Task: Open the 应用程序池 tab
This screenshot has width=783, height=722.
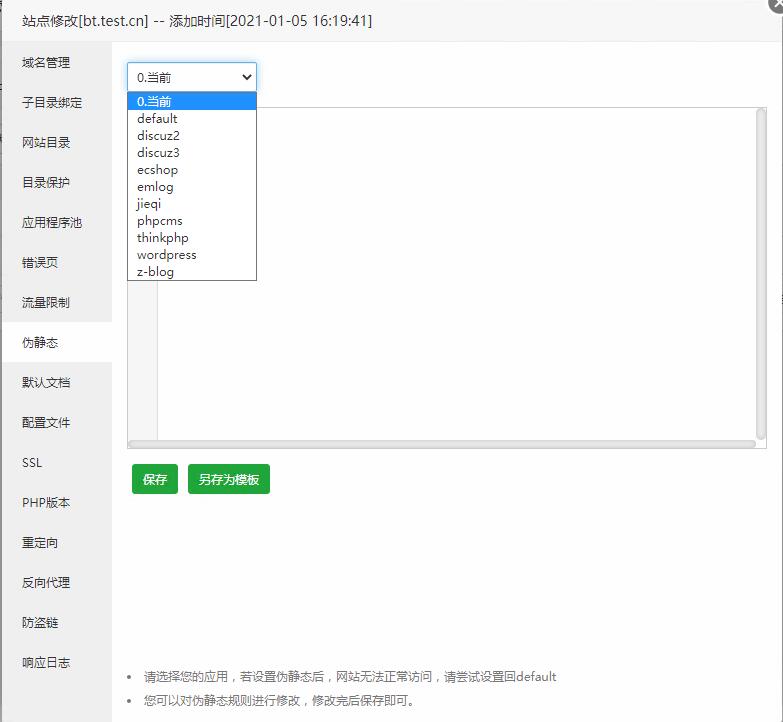Action: 57,222
